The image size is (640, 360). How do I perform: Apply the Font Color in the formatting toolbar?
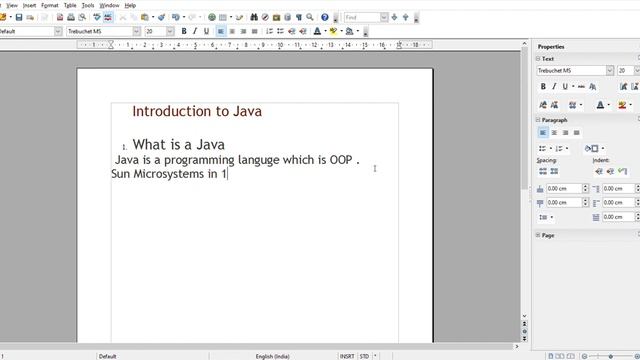(317, 31)
